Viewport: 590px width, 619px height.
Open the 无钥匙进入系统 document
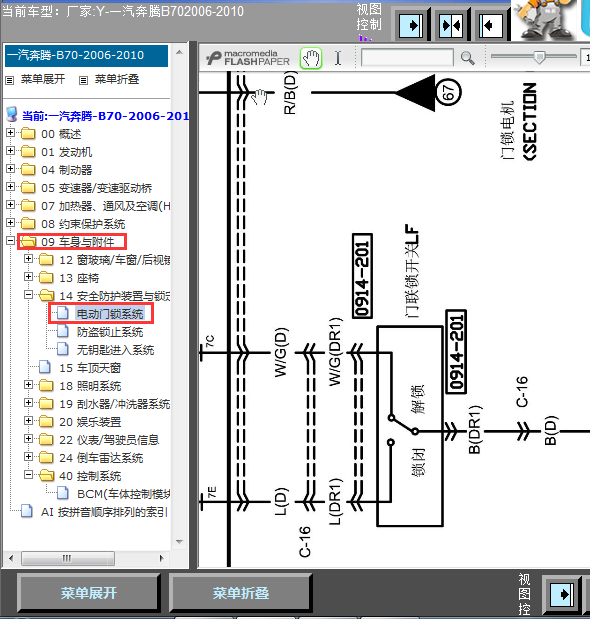(115, 350)
